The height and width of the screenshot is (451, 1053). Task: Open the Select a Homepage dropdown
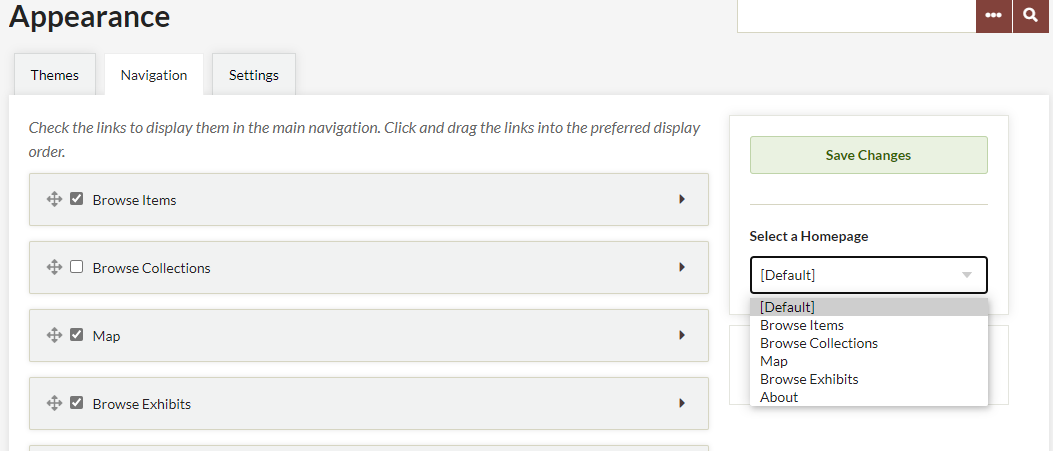coord(868,275)
